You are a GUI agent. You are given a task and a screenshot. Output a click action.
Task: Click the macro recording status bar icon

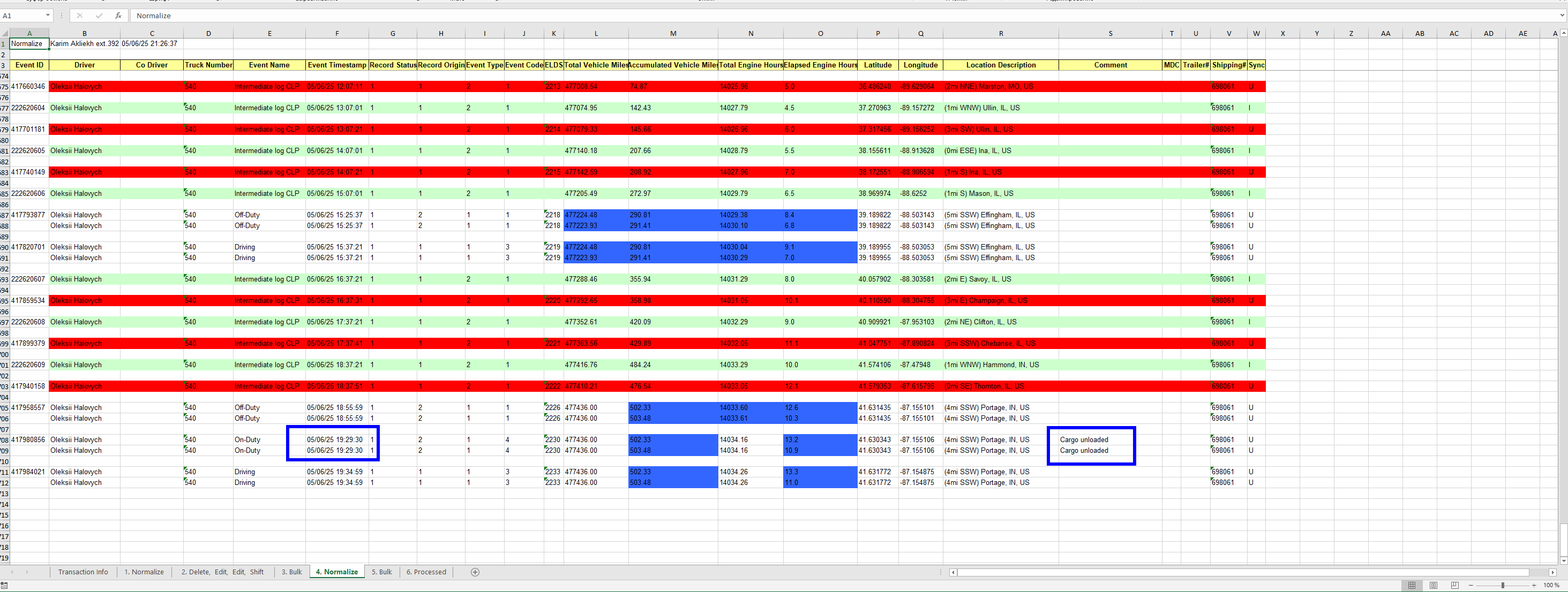[5, 585]
